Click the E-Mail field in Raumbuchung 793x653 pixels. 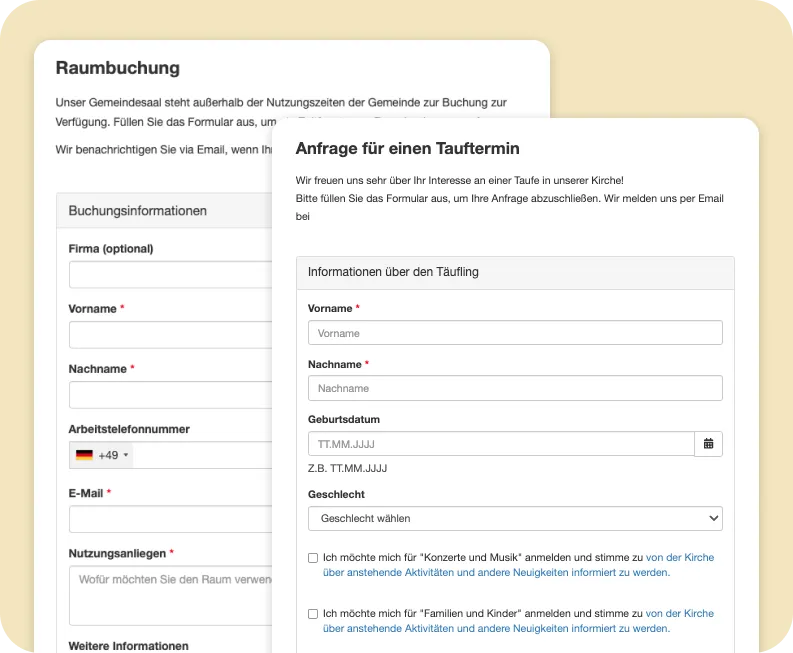pos(170,519)
